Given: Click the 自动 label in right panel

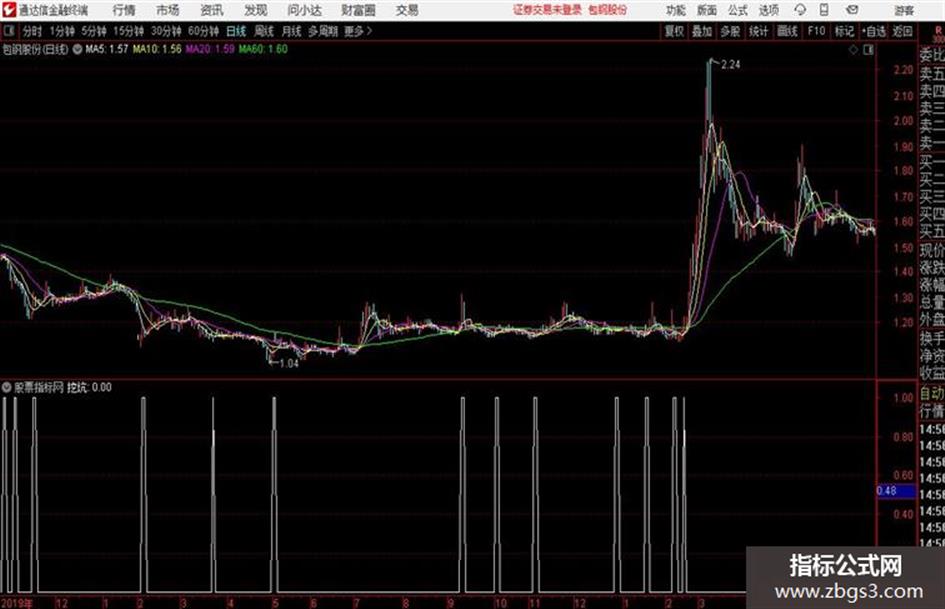Looking at the screenshot, I should click(x=932, y=393).
